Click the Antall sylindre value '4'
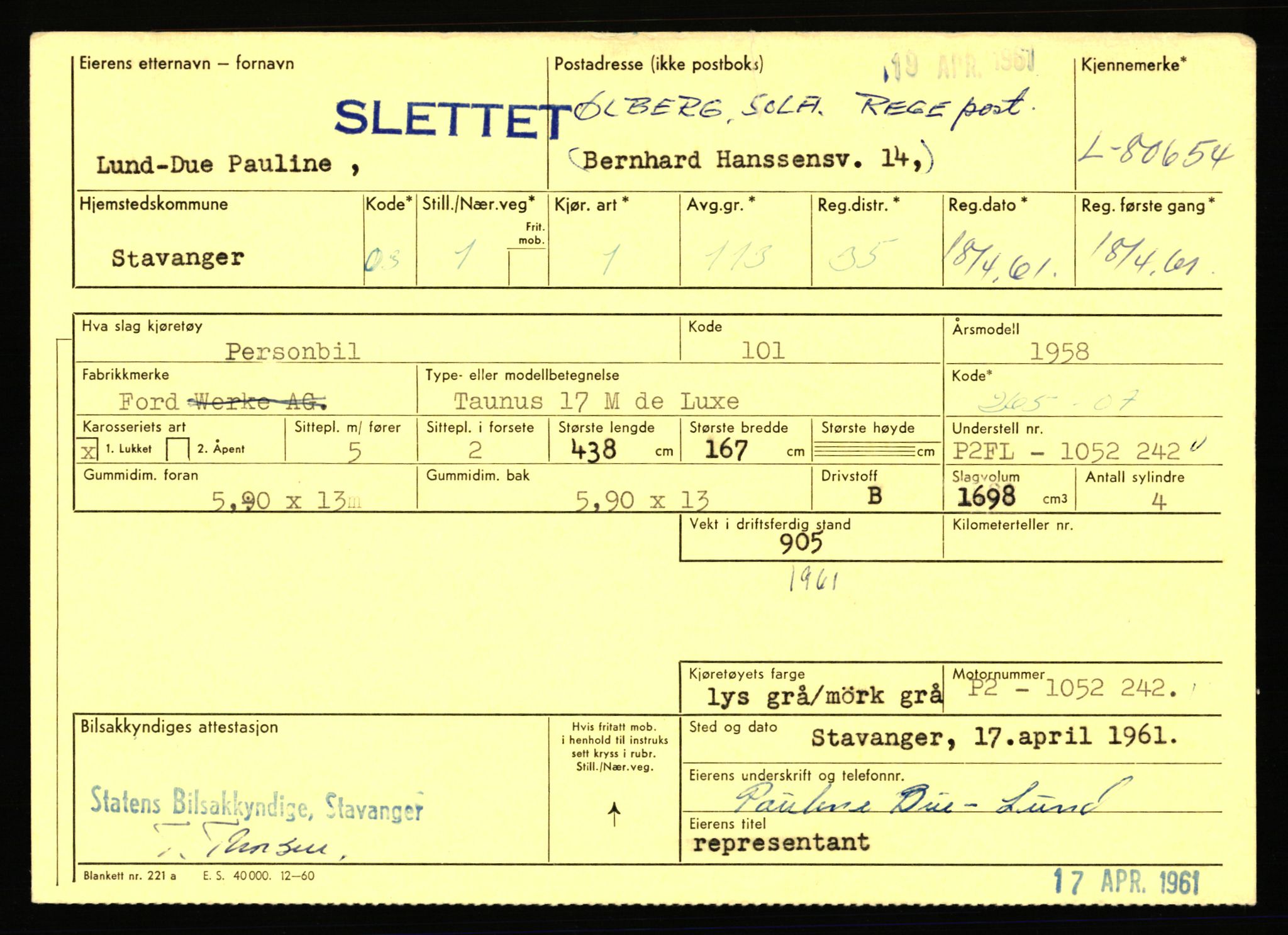1288x935 pixels. pyautogui.click(x=1159, y=501)
